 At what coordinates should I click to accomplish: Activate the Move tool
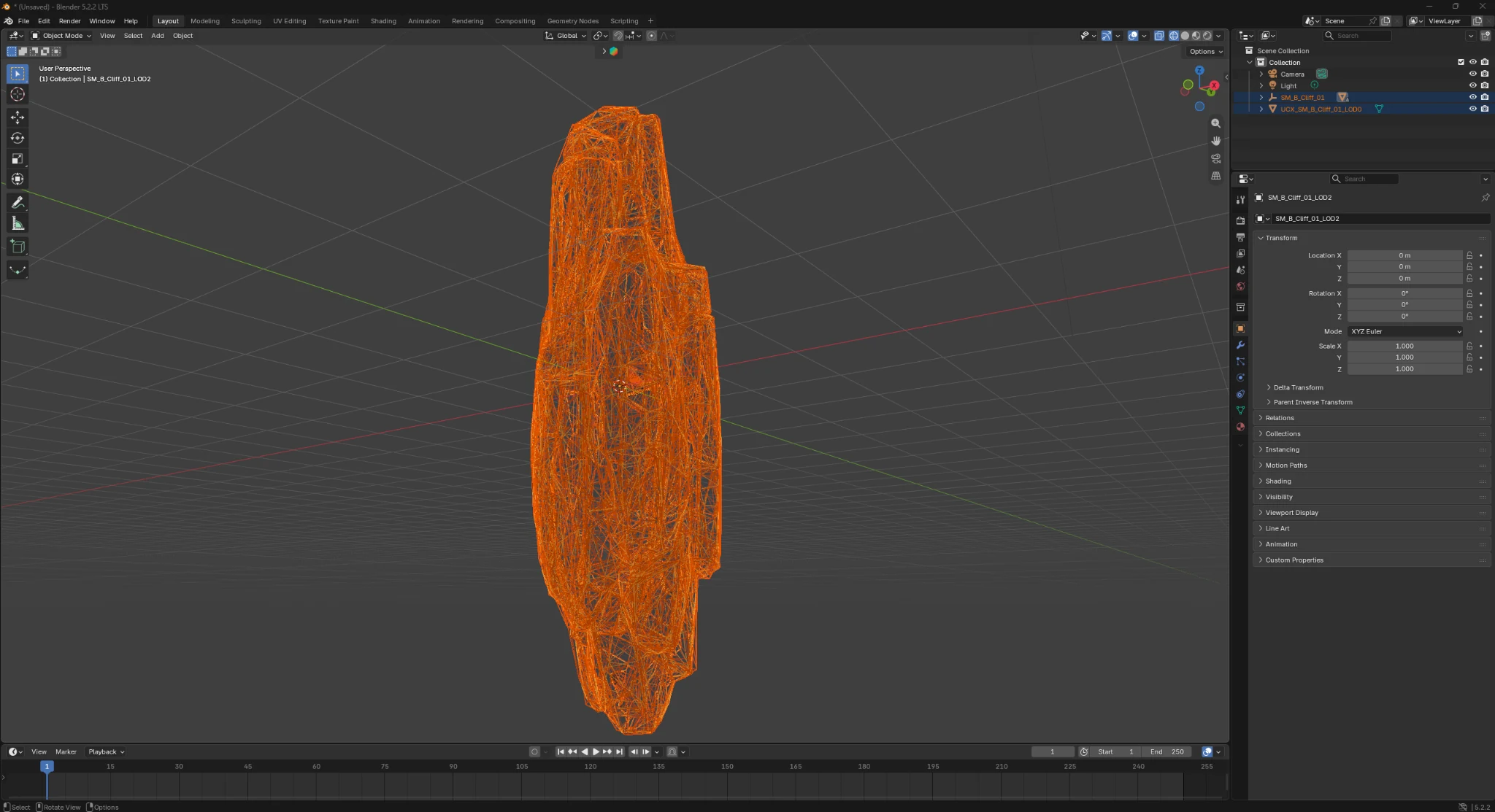coord(18,117)
